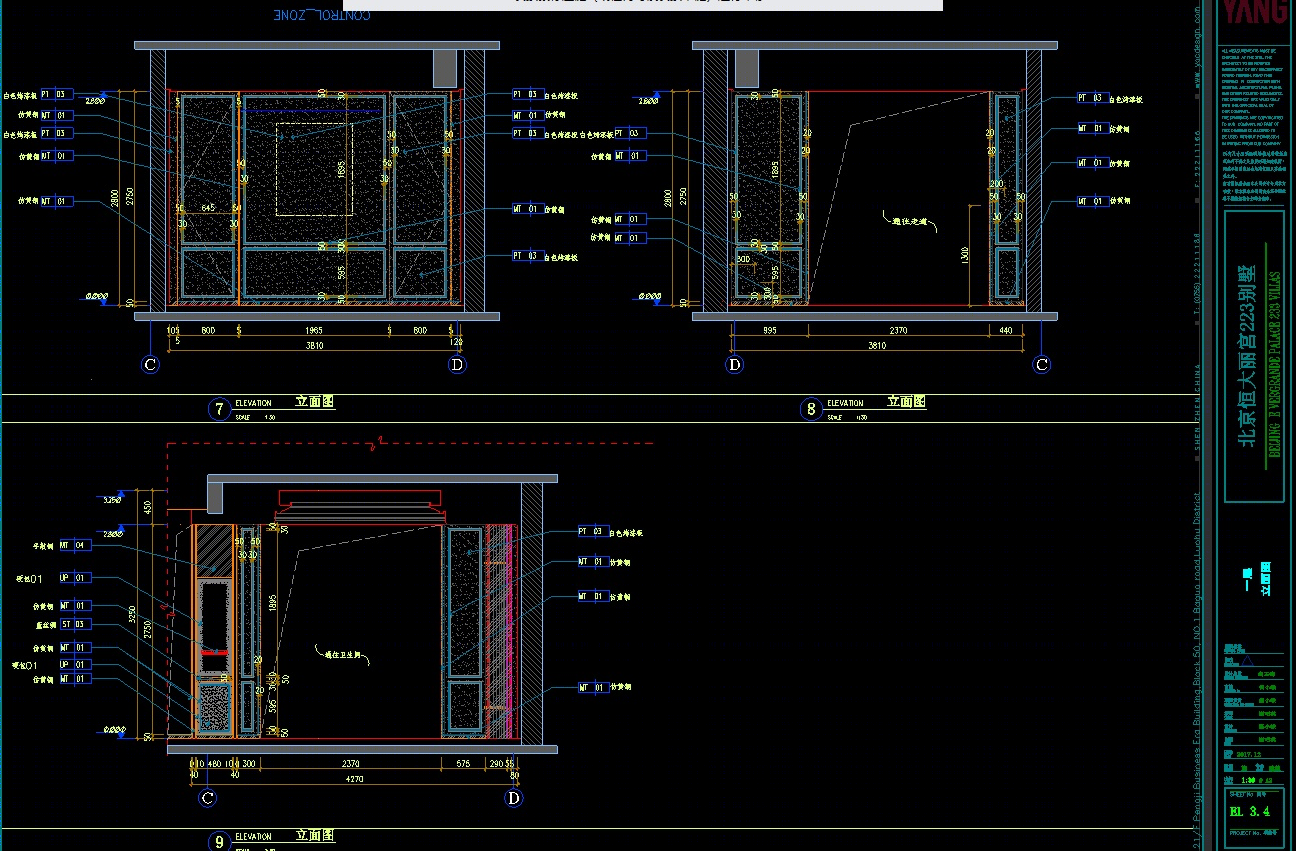The width and height of the screenshot is (1296, 851).
Task: Select topmost PT 03 tag right of elevation 7
Action: point(529,94)
